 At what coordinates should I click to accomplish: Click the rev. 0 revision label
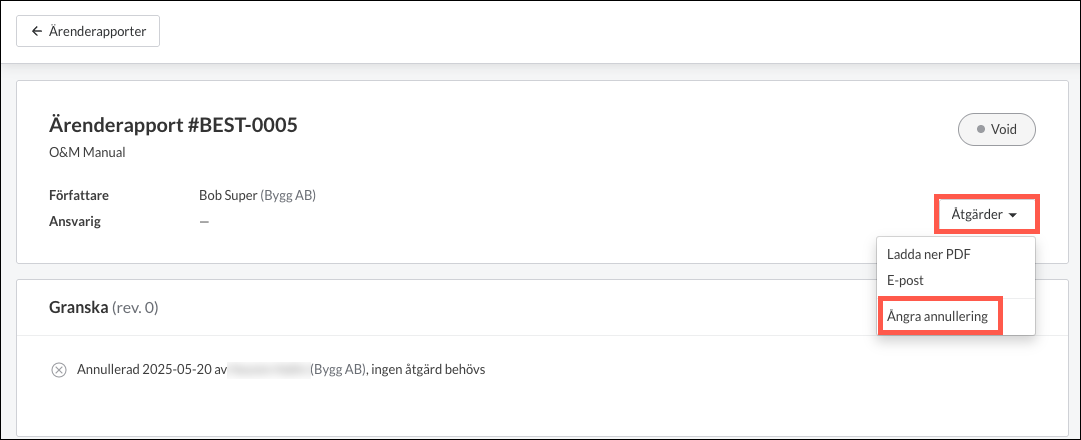coord(135,308)
